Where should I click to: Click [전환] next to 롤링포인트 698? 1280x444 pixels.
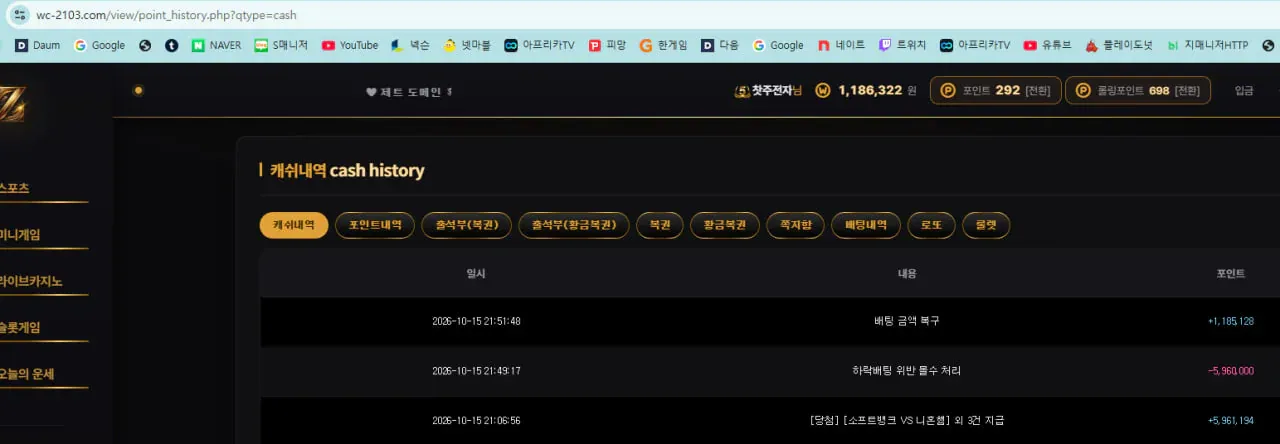tap(1186, 91)
